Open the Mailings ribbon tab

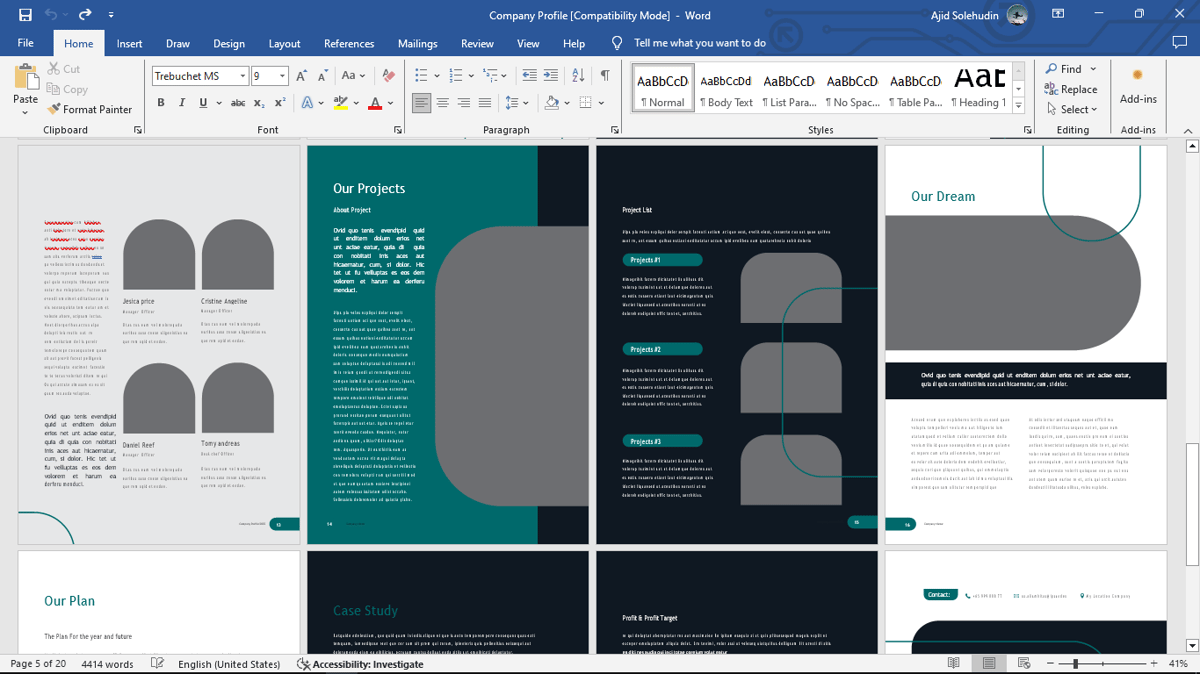coord(417,43)
